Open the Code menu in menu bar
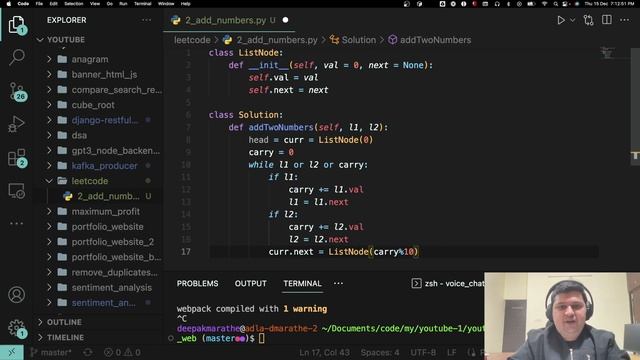 coord(23,4)
